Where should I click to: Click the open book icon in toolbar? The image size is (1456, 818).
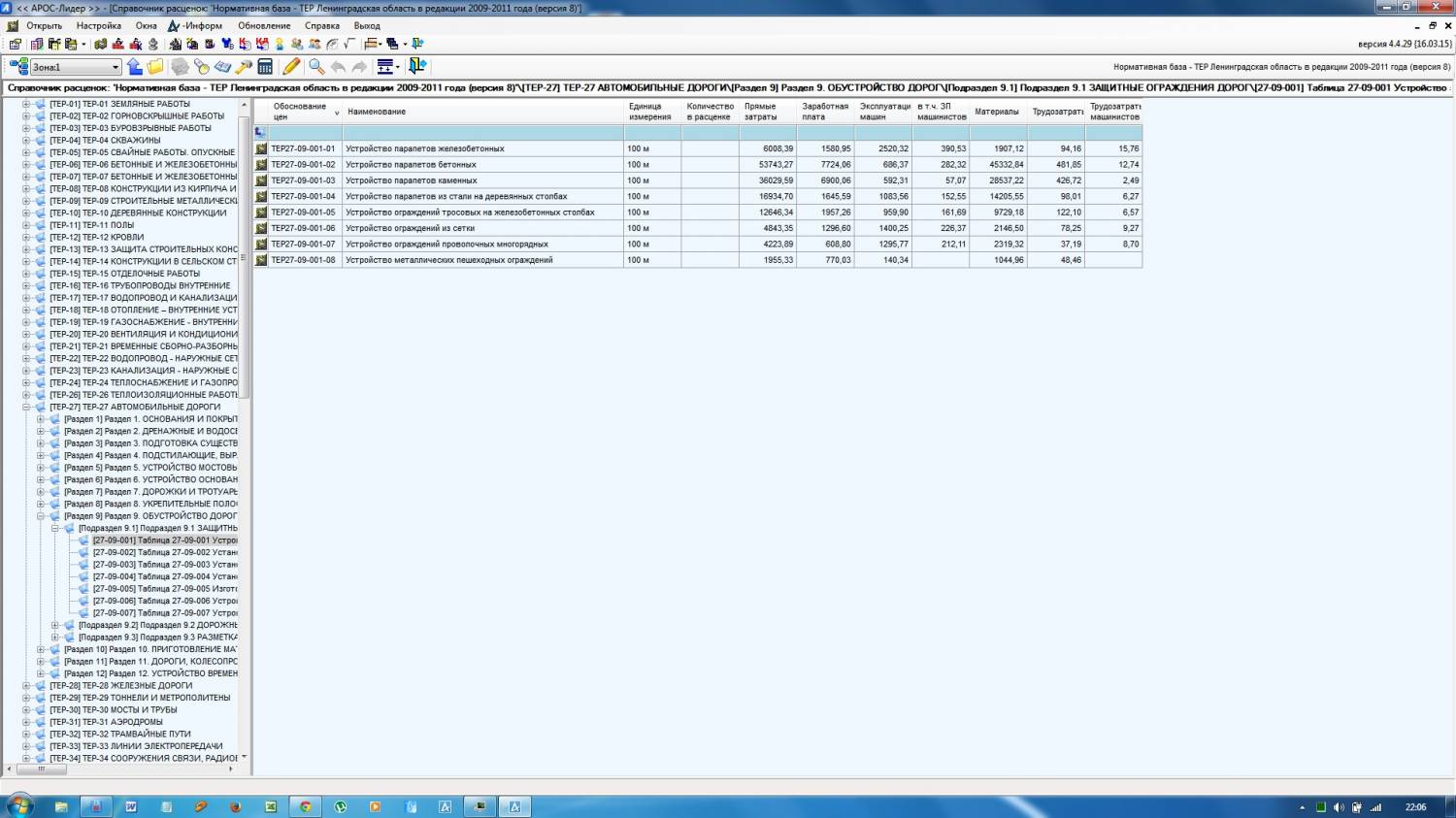pyautogui.click(x=222, y=67)
